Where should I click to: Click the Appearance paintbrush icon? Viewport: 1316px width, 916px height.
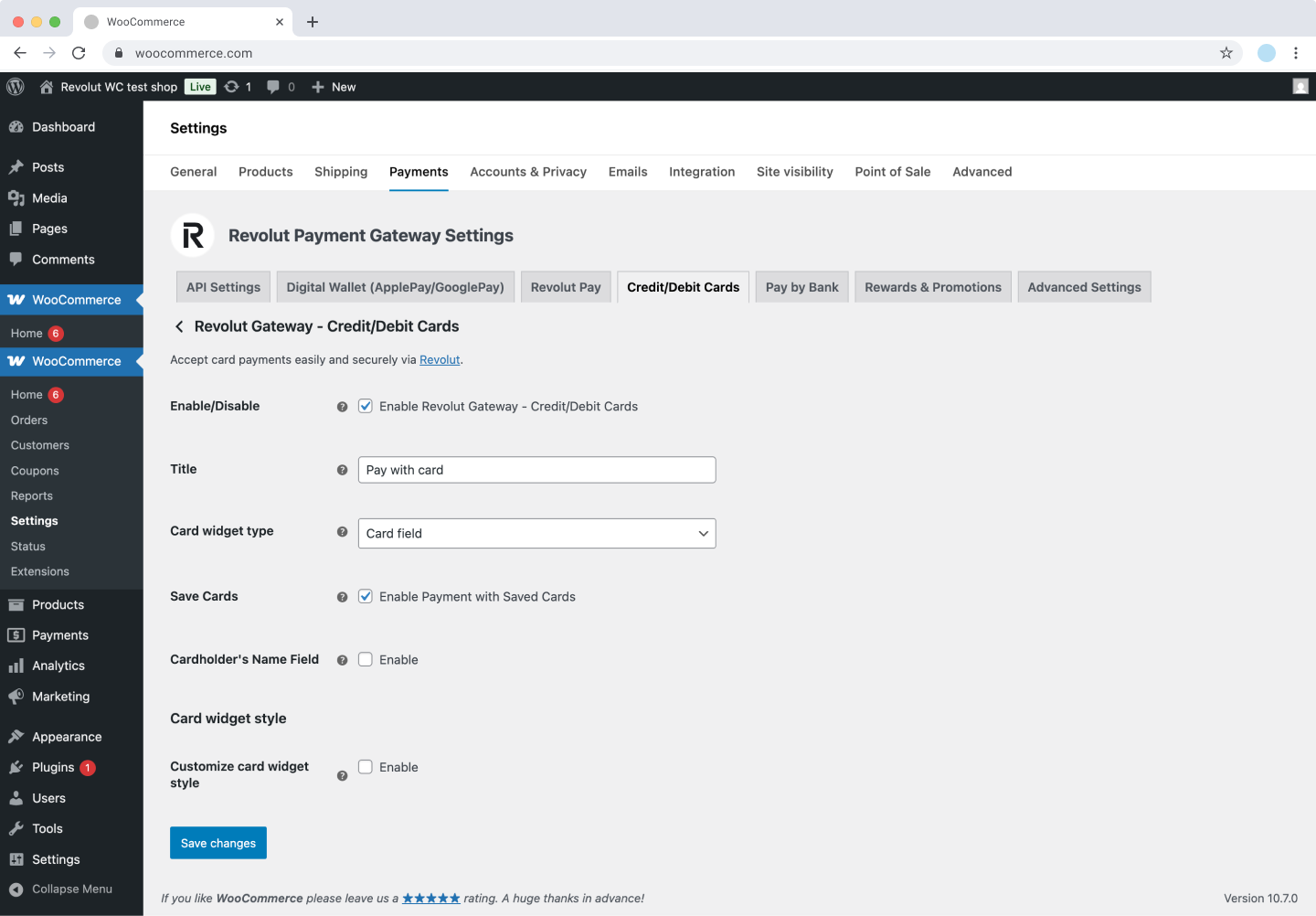16,737
